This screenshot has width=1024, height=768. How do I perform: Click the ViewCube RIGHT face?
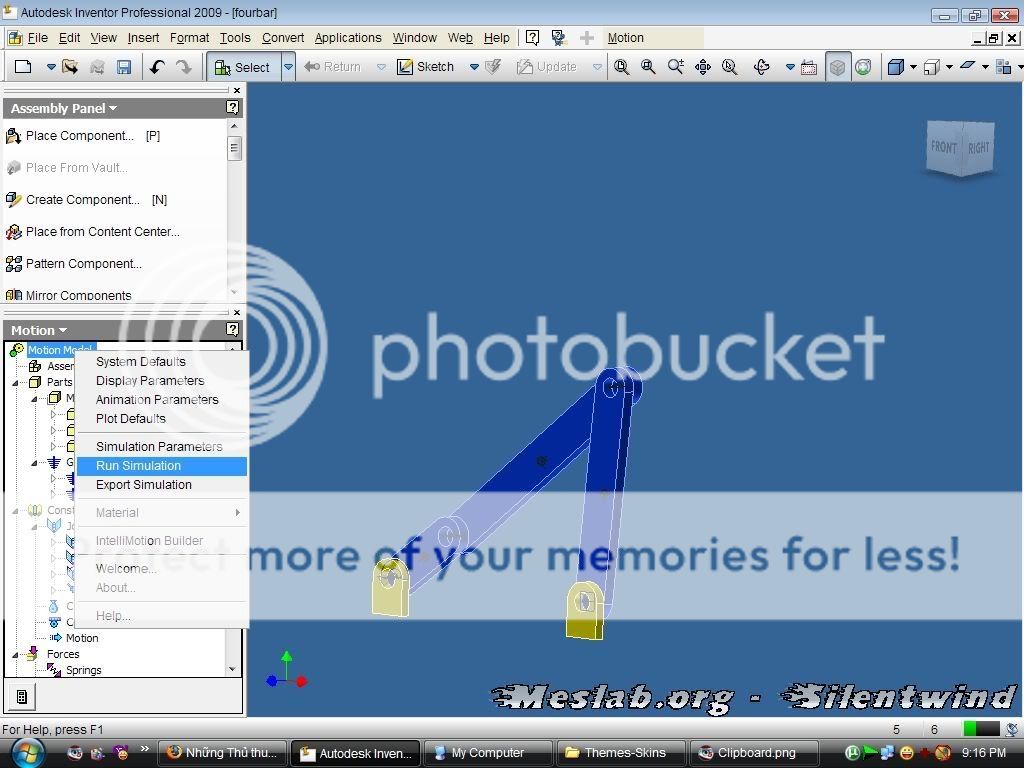tap(978, 148)
